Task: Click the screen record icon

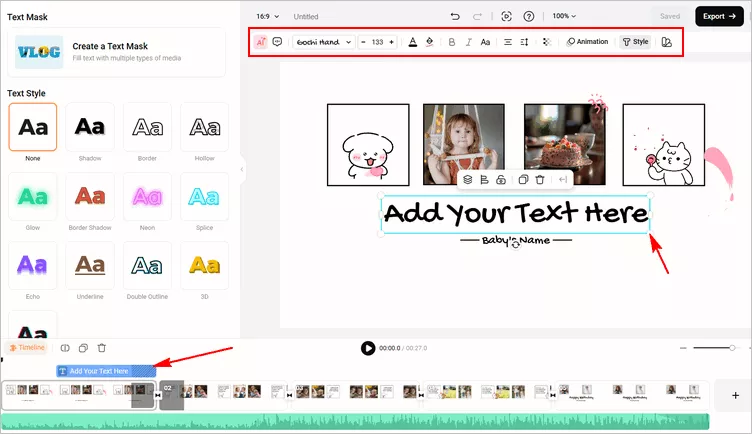Action: point(506,16)
